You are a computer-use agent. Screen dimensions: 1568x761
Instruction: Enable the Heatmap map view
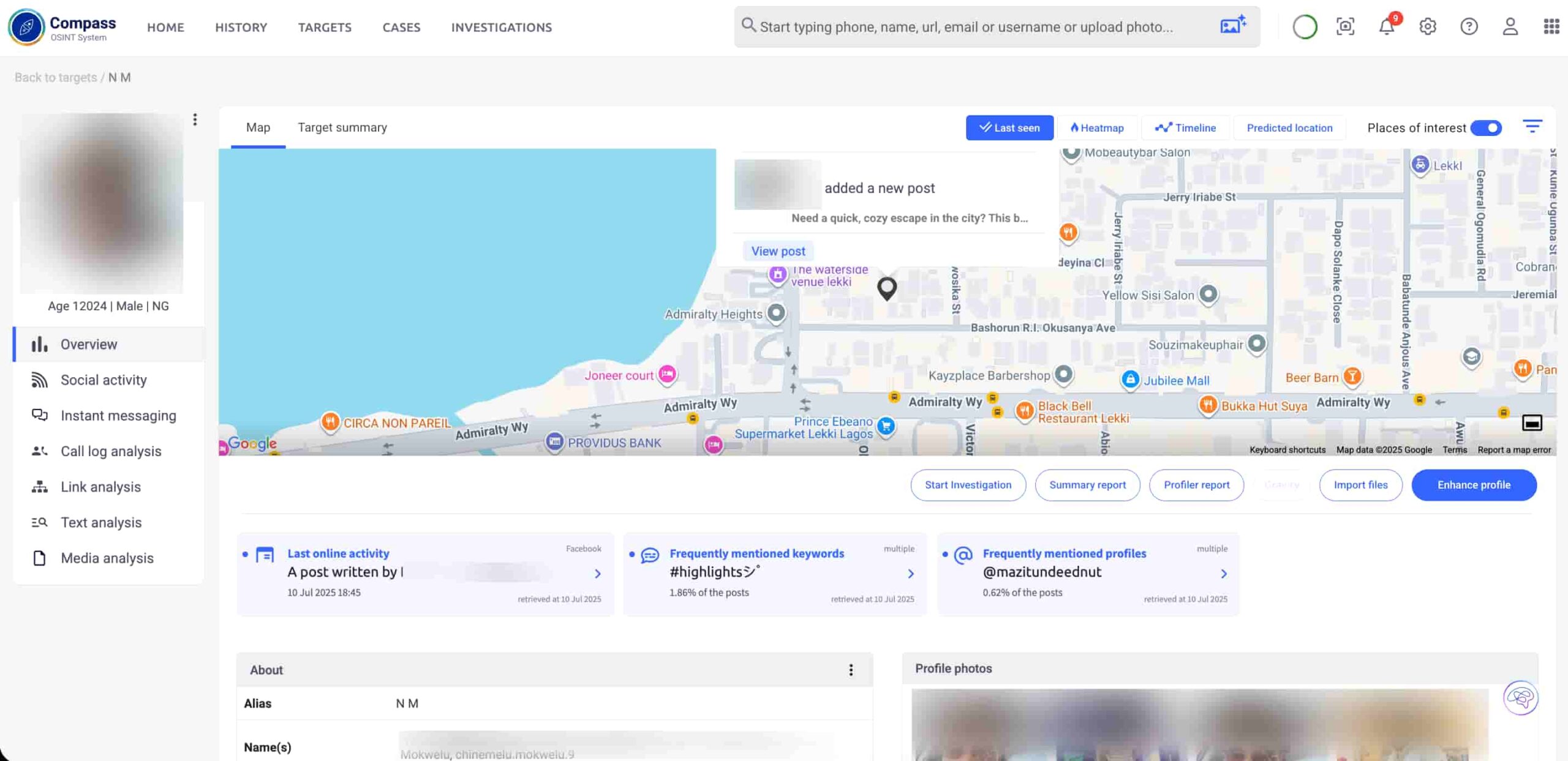coord(1097,127)
